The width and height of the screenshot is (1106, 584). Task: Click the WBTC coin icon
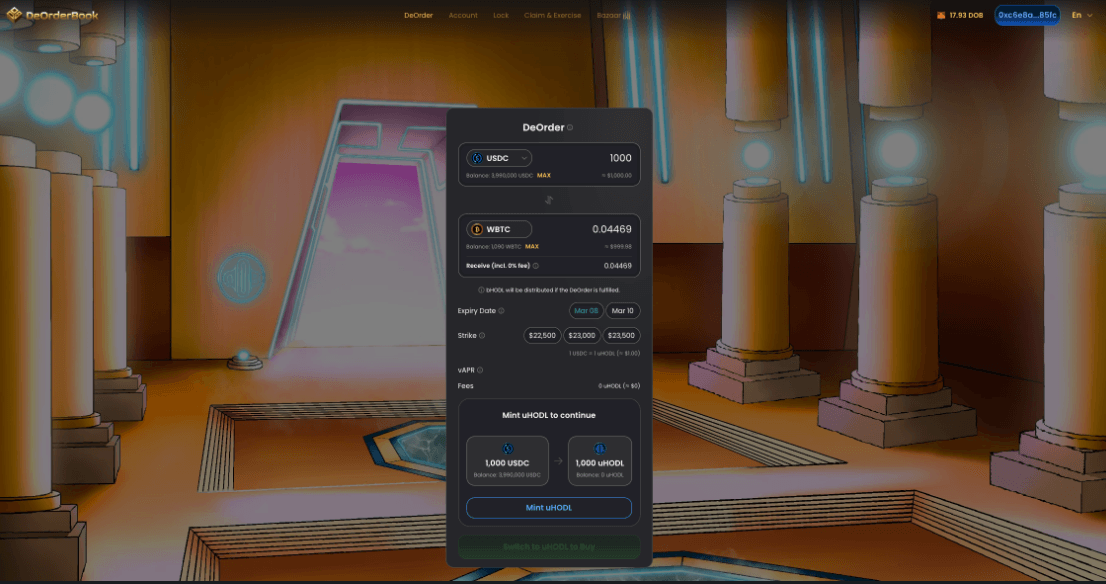pyautogui.click(x=477, y=229)
